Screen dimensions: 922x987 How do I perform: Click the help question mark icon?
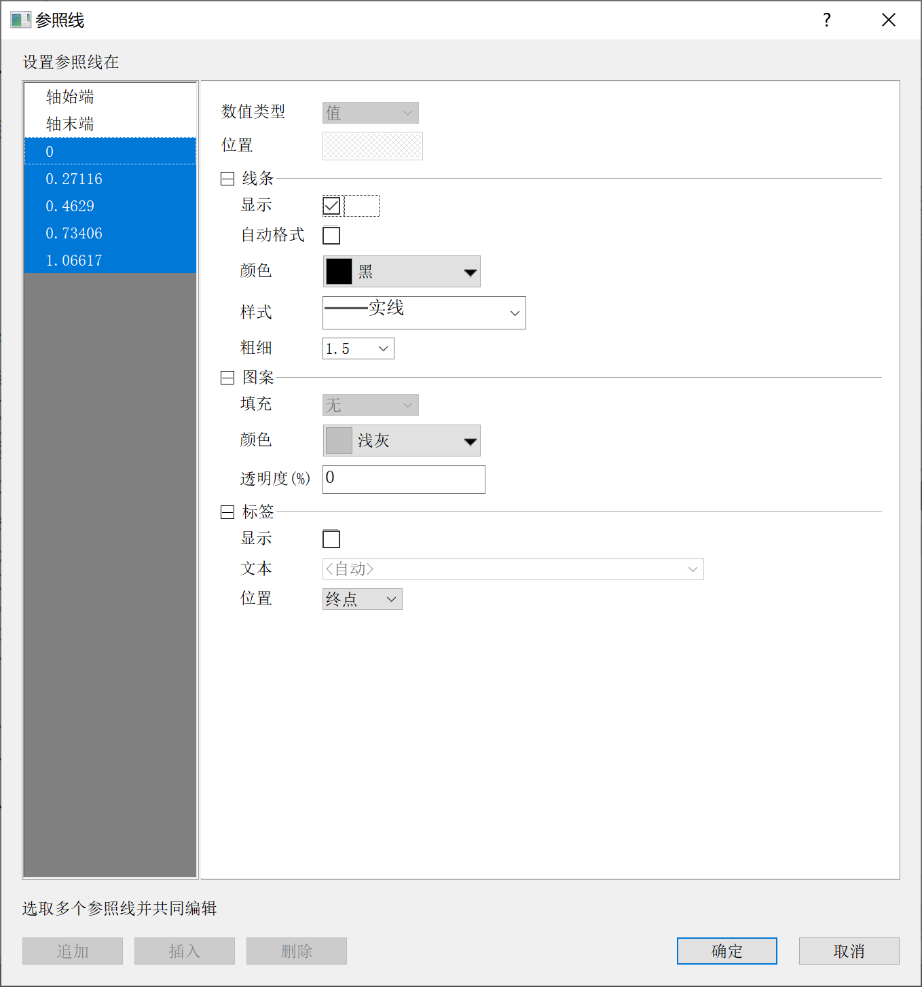[826, 20]
